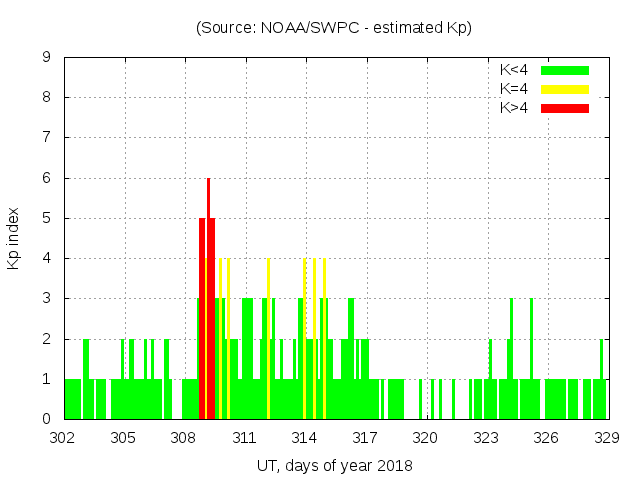Image resolution: width=640 pixels, height=480 pixels.
Task: Click the green K<4 legend swatch
Action: point(565,70)
